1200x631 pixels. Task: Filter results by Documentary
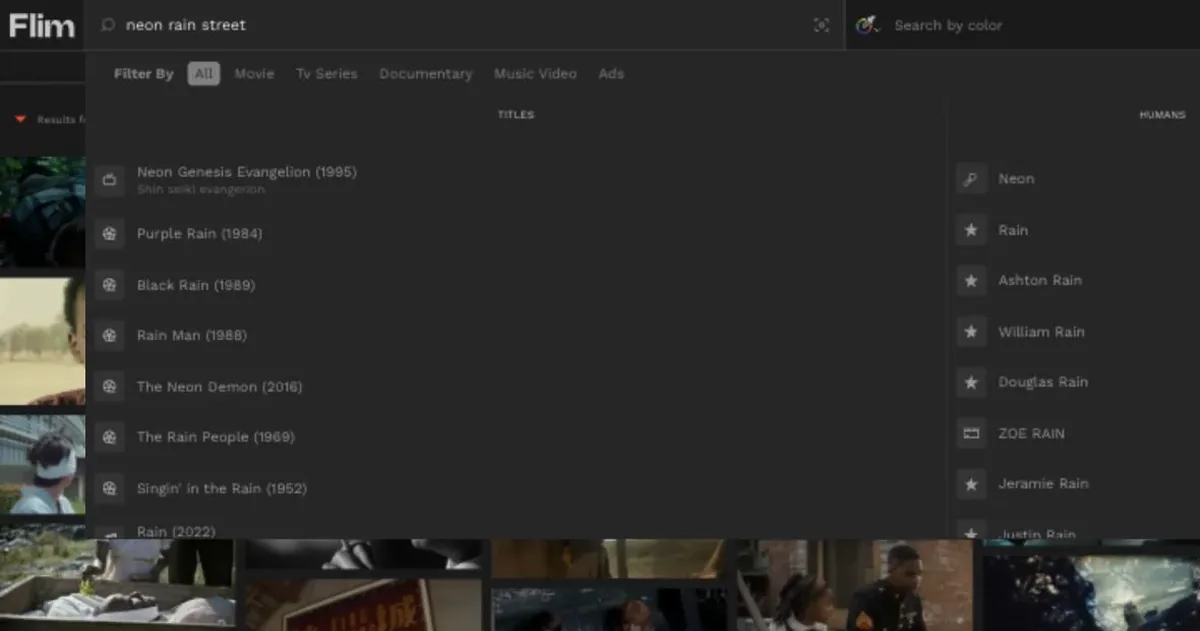(x=425, y=74)
